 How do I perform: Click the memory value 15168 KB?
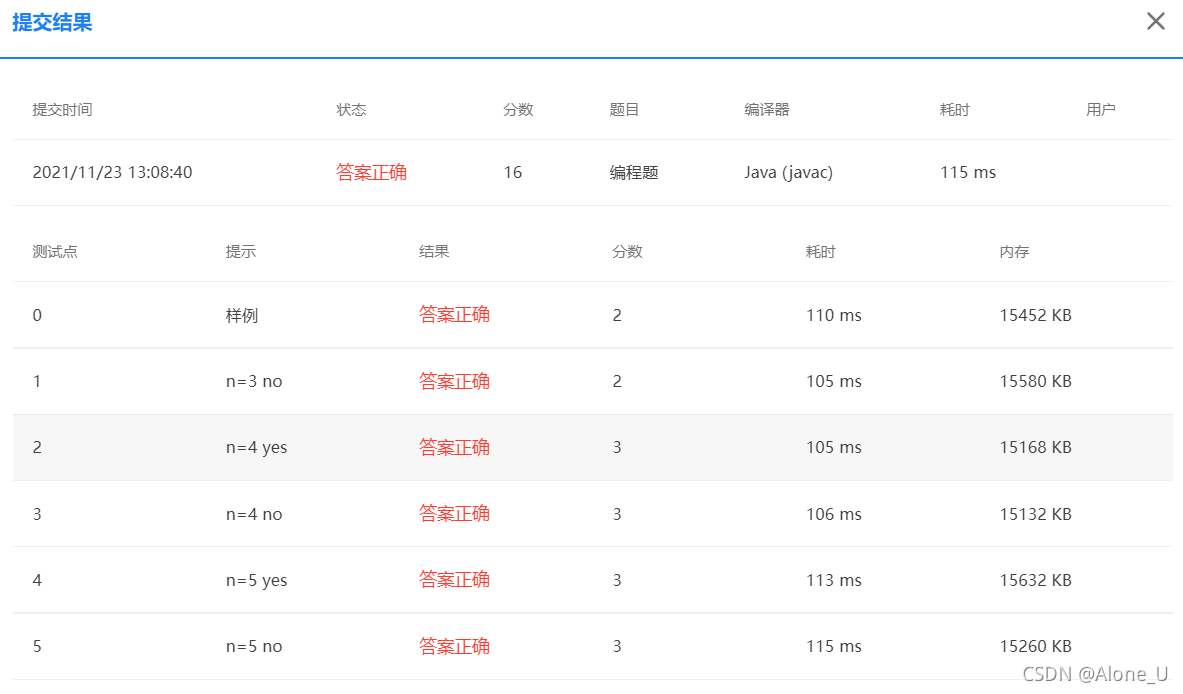(1035, 447)
